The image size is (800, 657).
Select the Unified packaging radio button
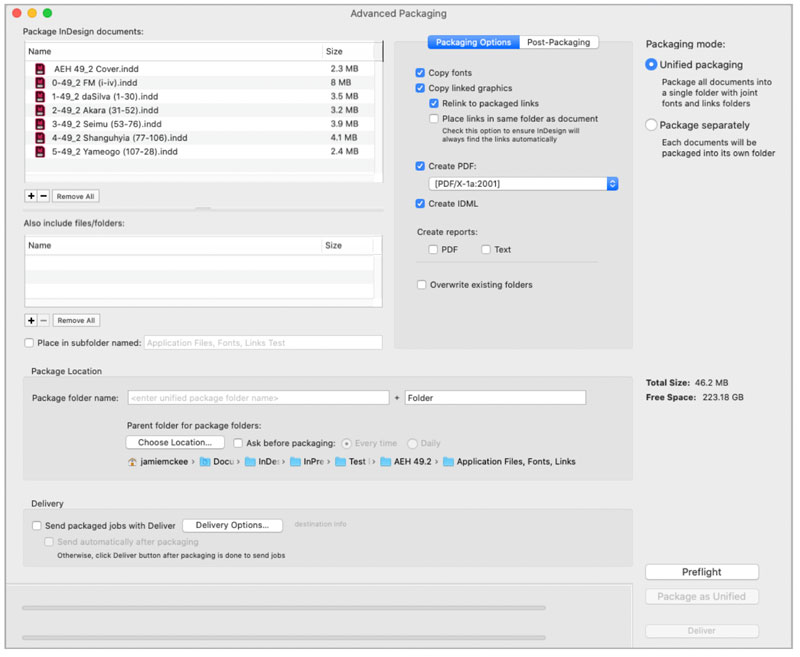(651, 65)
